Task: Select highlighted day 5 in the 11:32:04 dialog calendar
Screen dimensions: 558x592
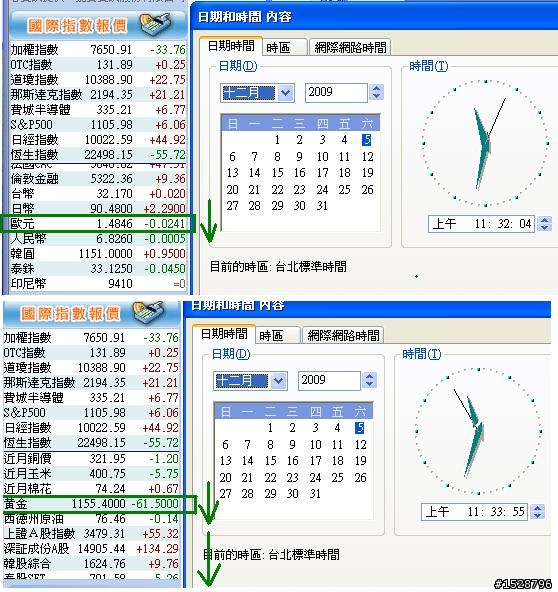Action: coord(366,140)
